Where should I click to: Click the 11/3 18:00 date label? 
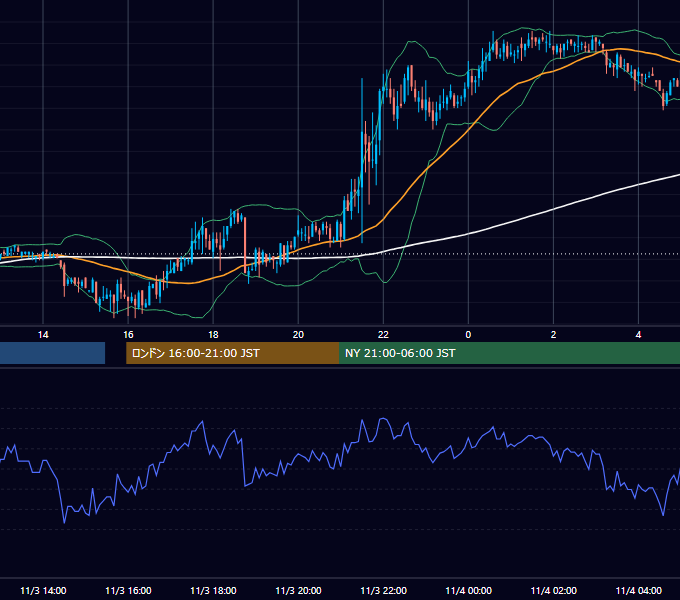pos(213,590)
